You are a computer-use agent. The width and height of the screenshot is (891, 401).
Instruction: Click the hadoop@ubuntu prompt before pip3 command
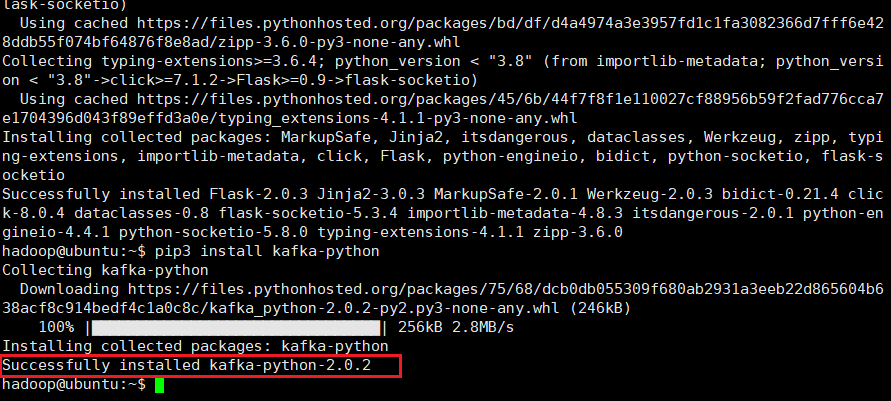click(74, 251)
